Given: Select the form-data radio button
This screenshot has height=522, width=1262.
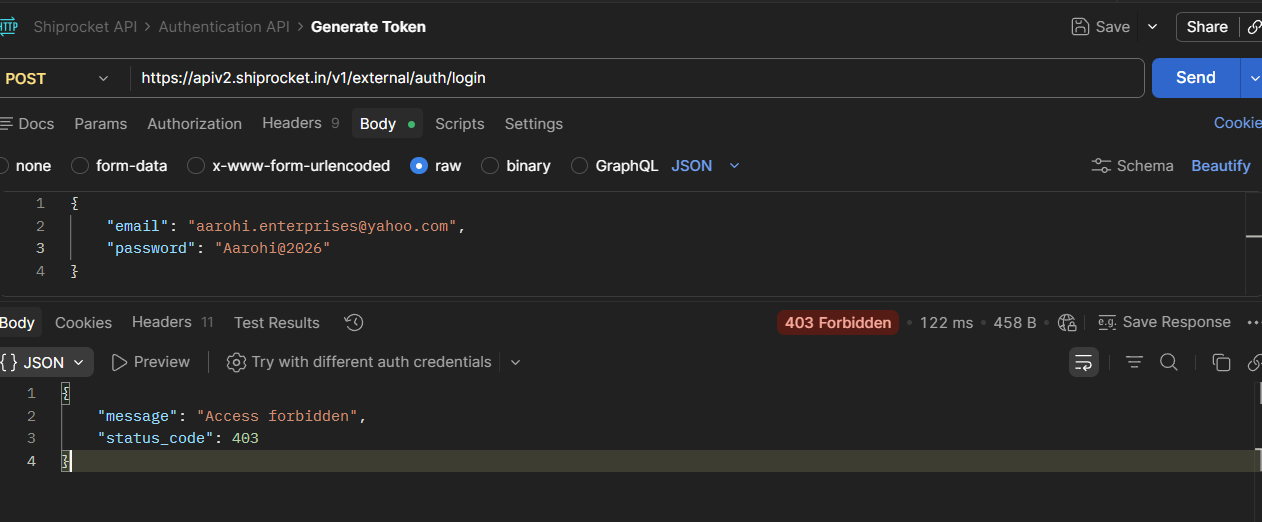Looking at the screenshot, I should click(80, 166).
